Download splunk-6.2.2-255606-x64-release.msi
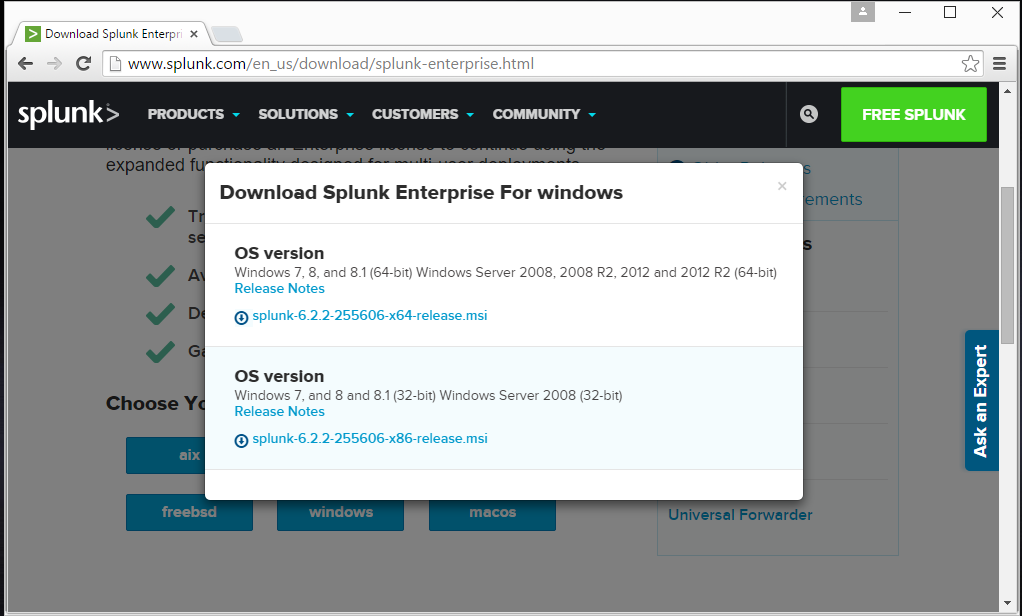The height and width of the screenshot is (616, 1022). click(x=370, y=315)
